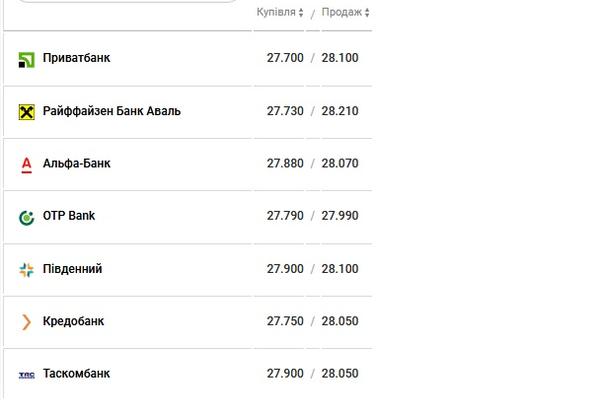Select Приватбанк buy rate 27.700
This screenshot has width=600, height=400.
pos(285,58)
